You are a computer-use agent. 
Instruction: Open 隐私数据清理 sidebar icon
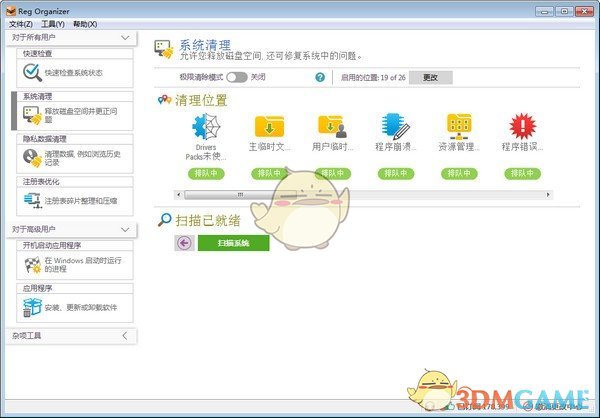pyautogui.click(x=32, y=158)
